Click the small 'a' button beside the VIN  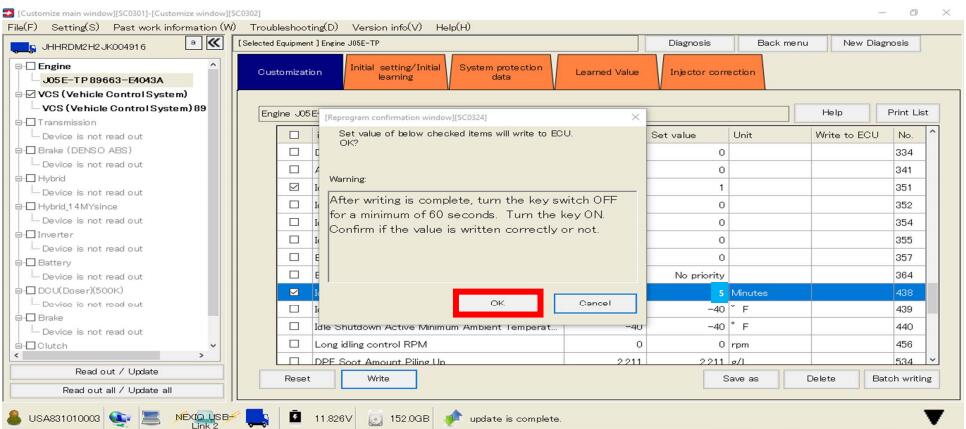(x=193, y=43)
